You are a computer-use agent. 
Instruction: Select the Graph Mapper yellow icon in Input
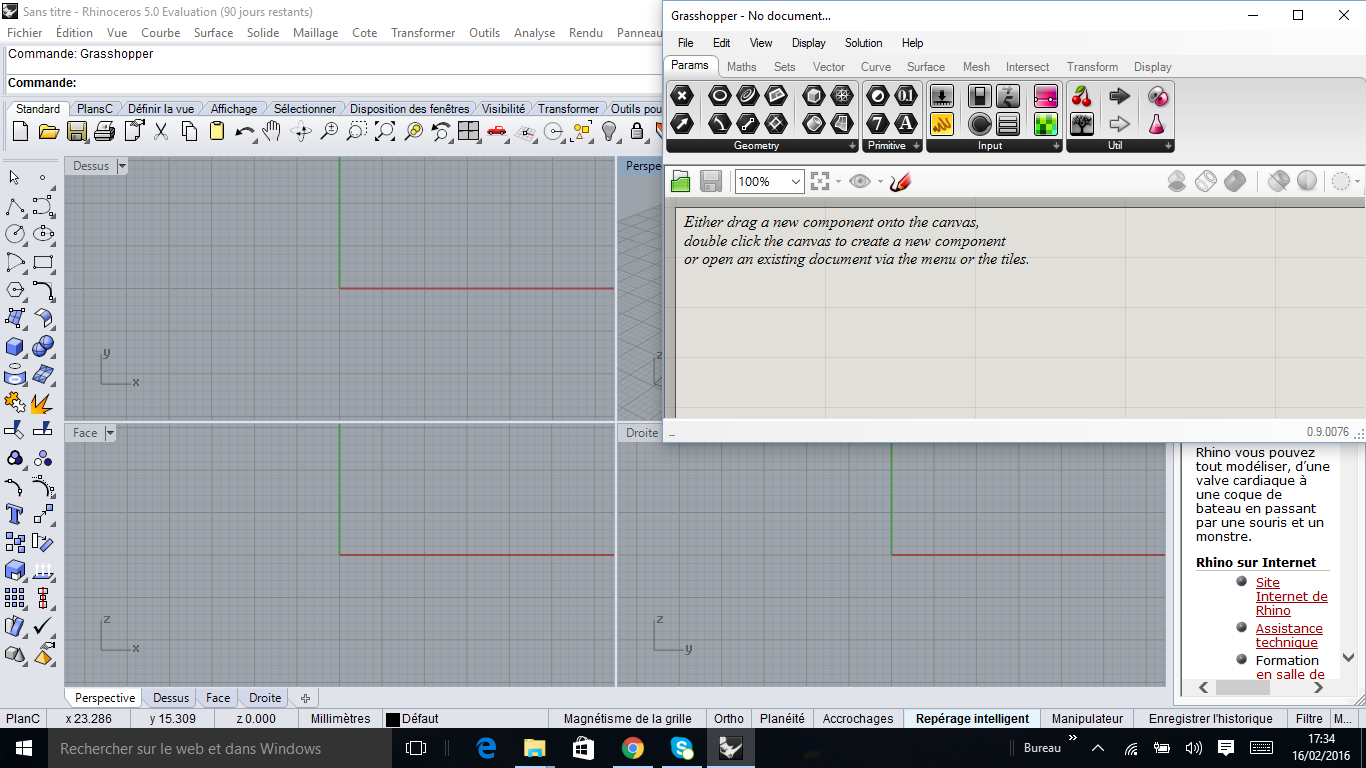pyautogui.click(x=941, y=123)
